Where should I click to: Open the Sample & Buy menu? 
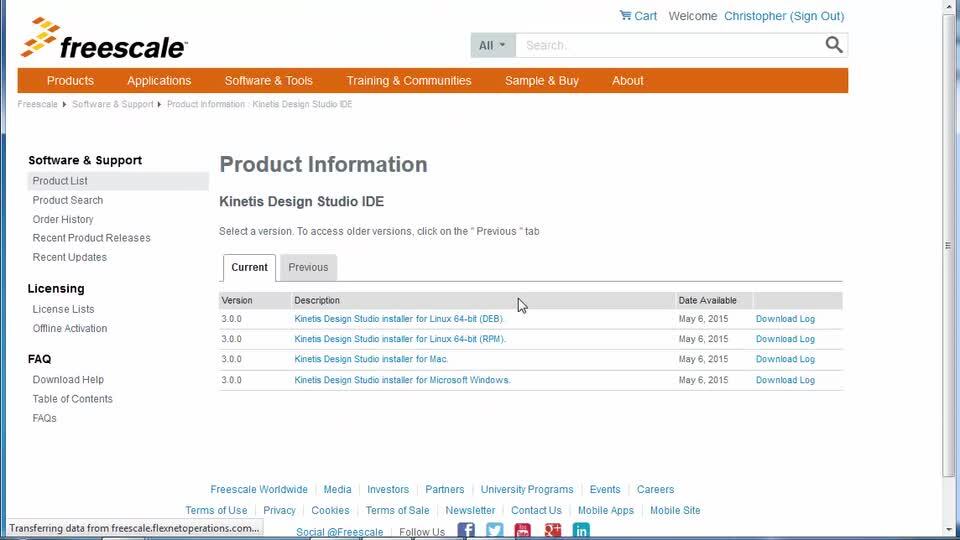point(542,81)
